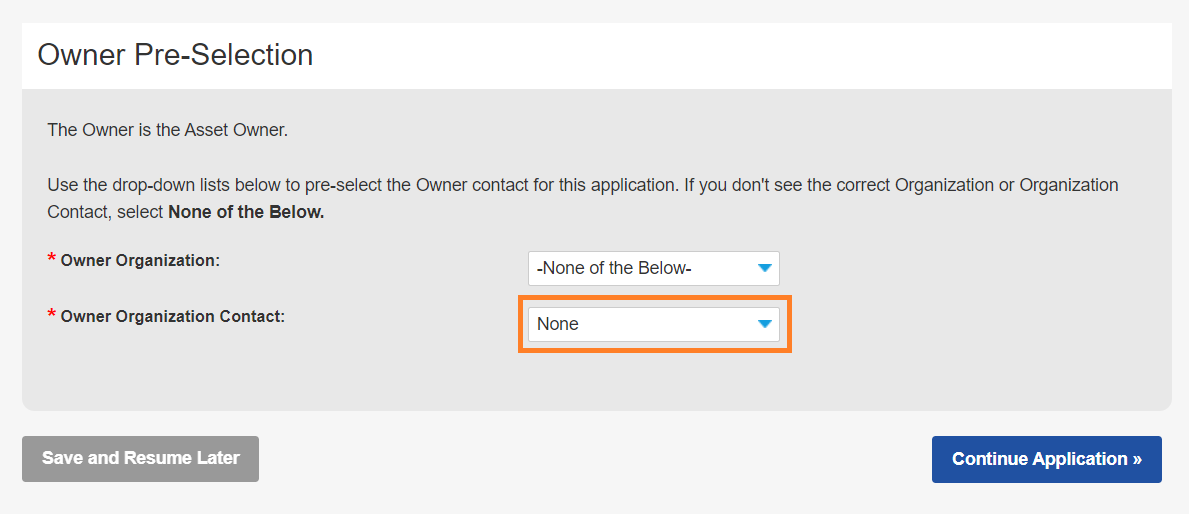This screenshot has width=1189, height=514.
Task: Click the red asterisk before Owner Organization
Action: (51, 259)
